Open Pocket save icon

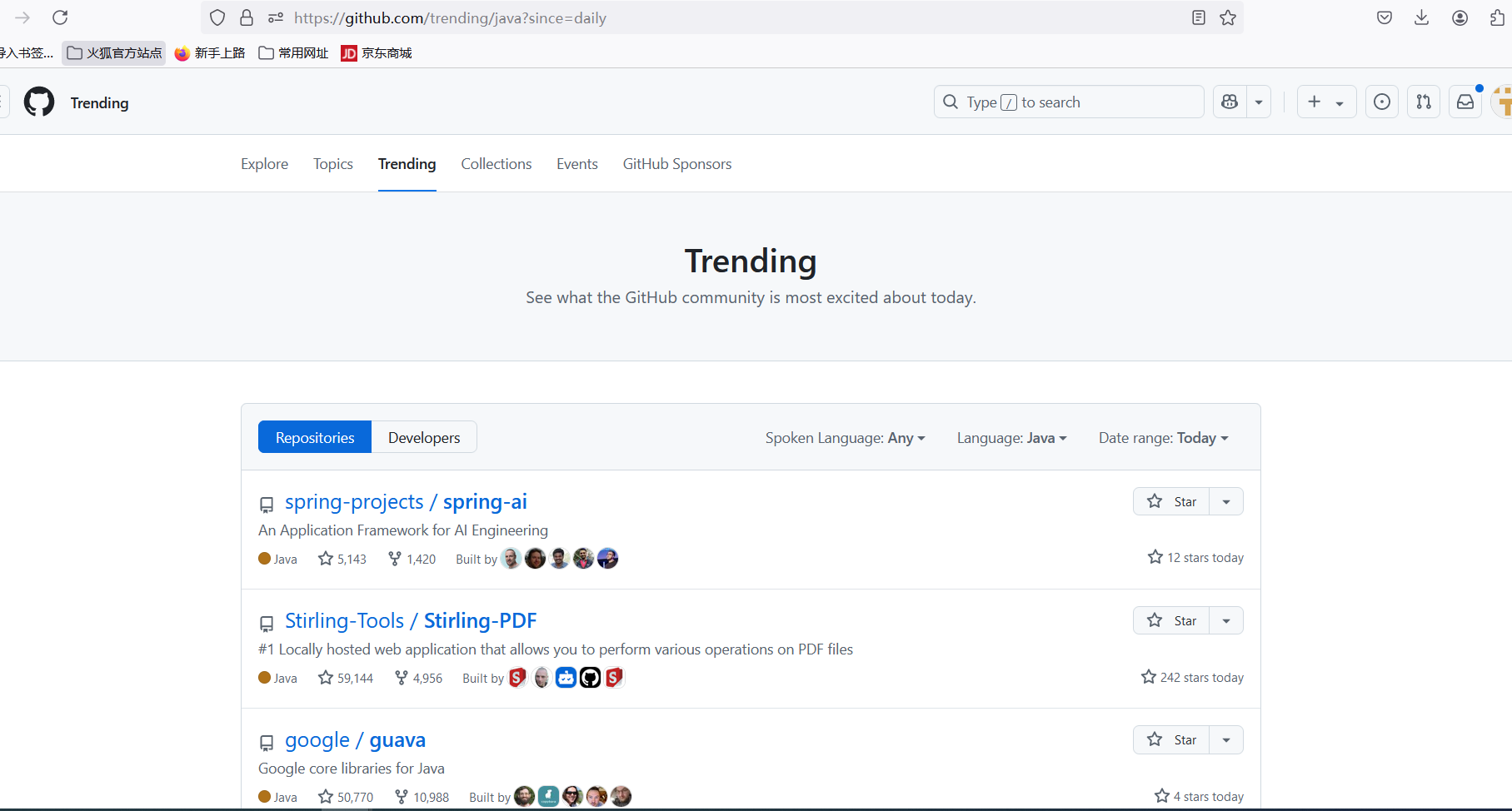coord(1385,17)
